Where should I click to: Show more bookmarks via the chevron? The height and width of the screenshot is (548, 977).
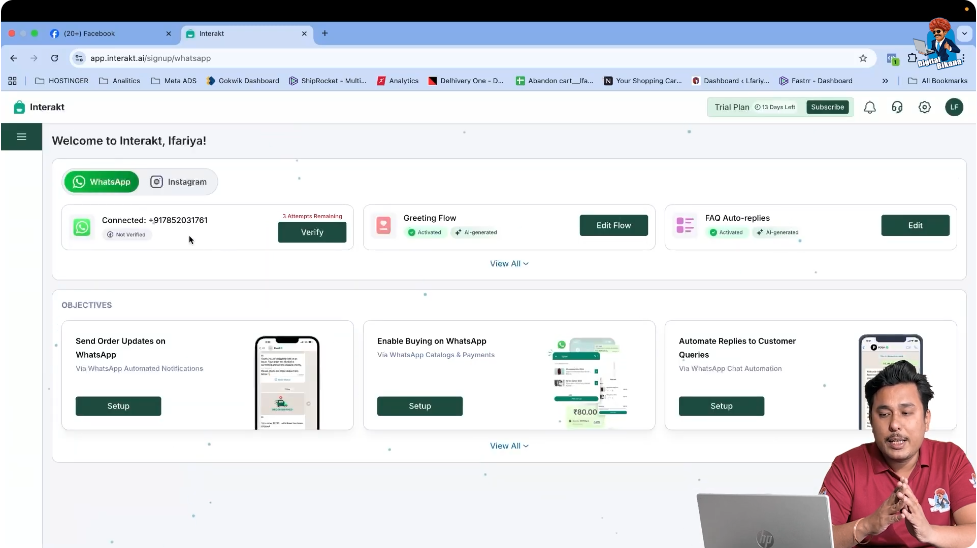(x=885, y=80)
